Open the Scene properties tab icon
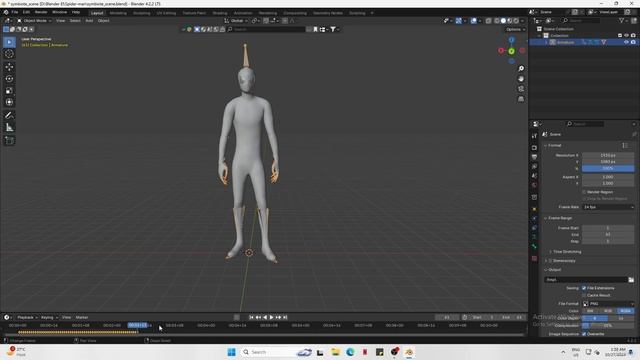 pos(534,176)
